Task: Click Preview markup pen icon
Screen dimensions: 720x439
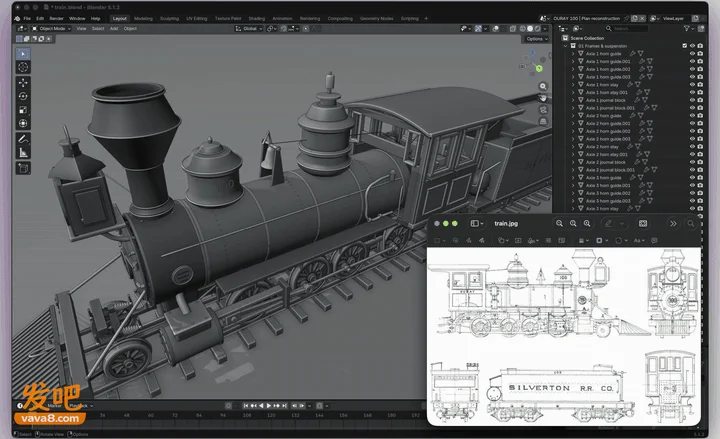Action: coord(608,224)
